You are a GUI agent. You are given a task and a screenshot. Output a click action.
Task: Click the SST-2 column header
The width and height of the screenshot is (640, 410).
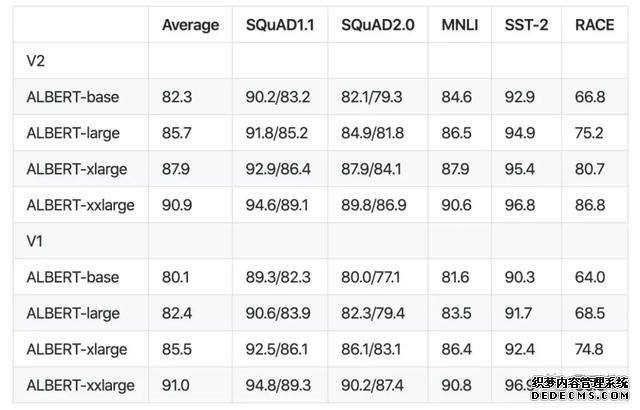pyautogui.click(x=526, y=25)
